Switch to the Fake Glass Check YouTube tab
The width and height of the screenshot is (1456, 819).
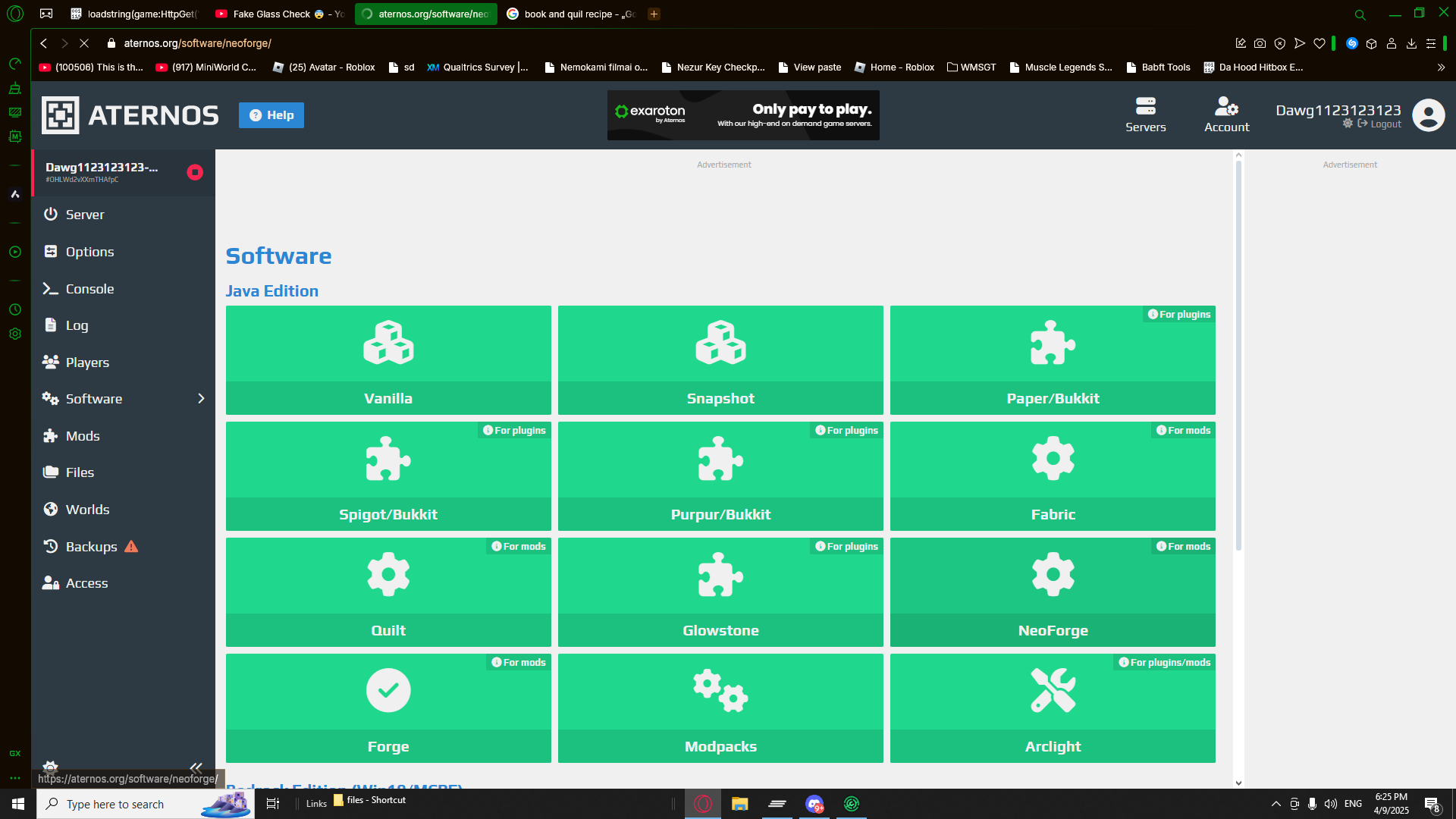[280, 14]
